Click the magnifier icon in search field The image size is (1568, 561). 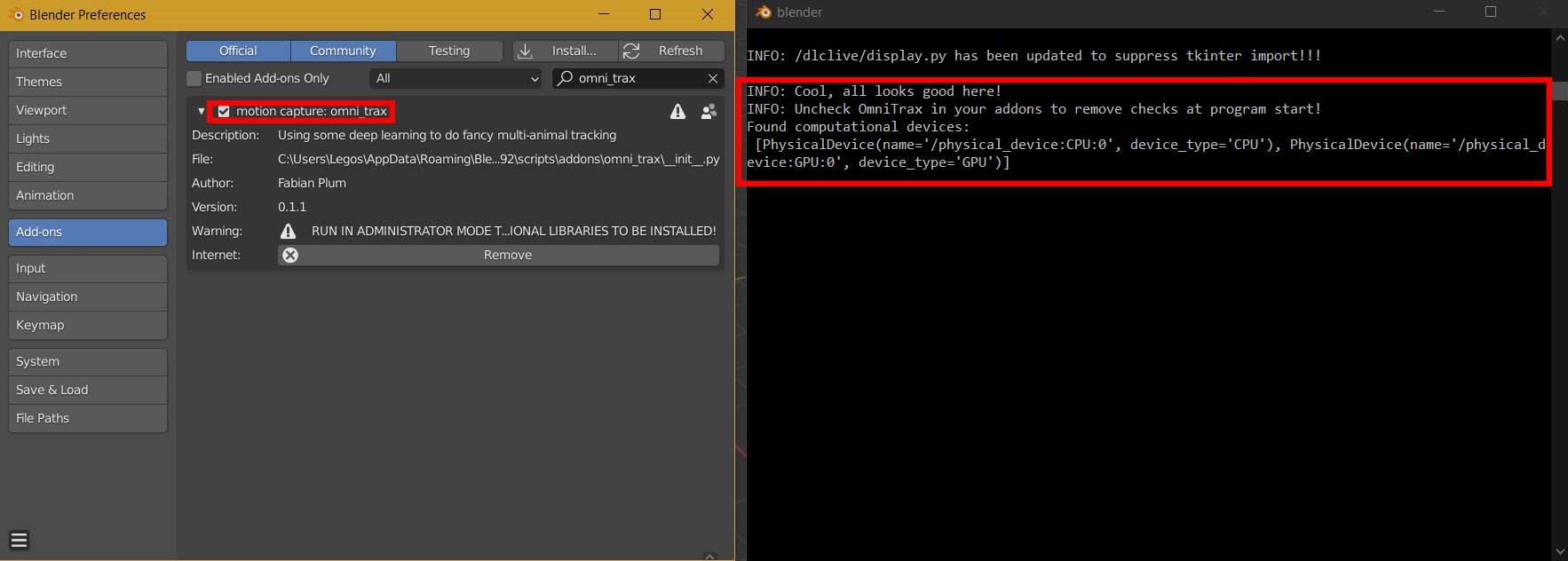coord(565,78)
